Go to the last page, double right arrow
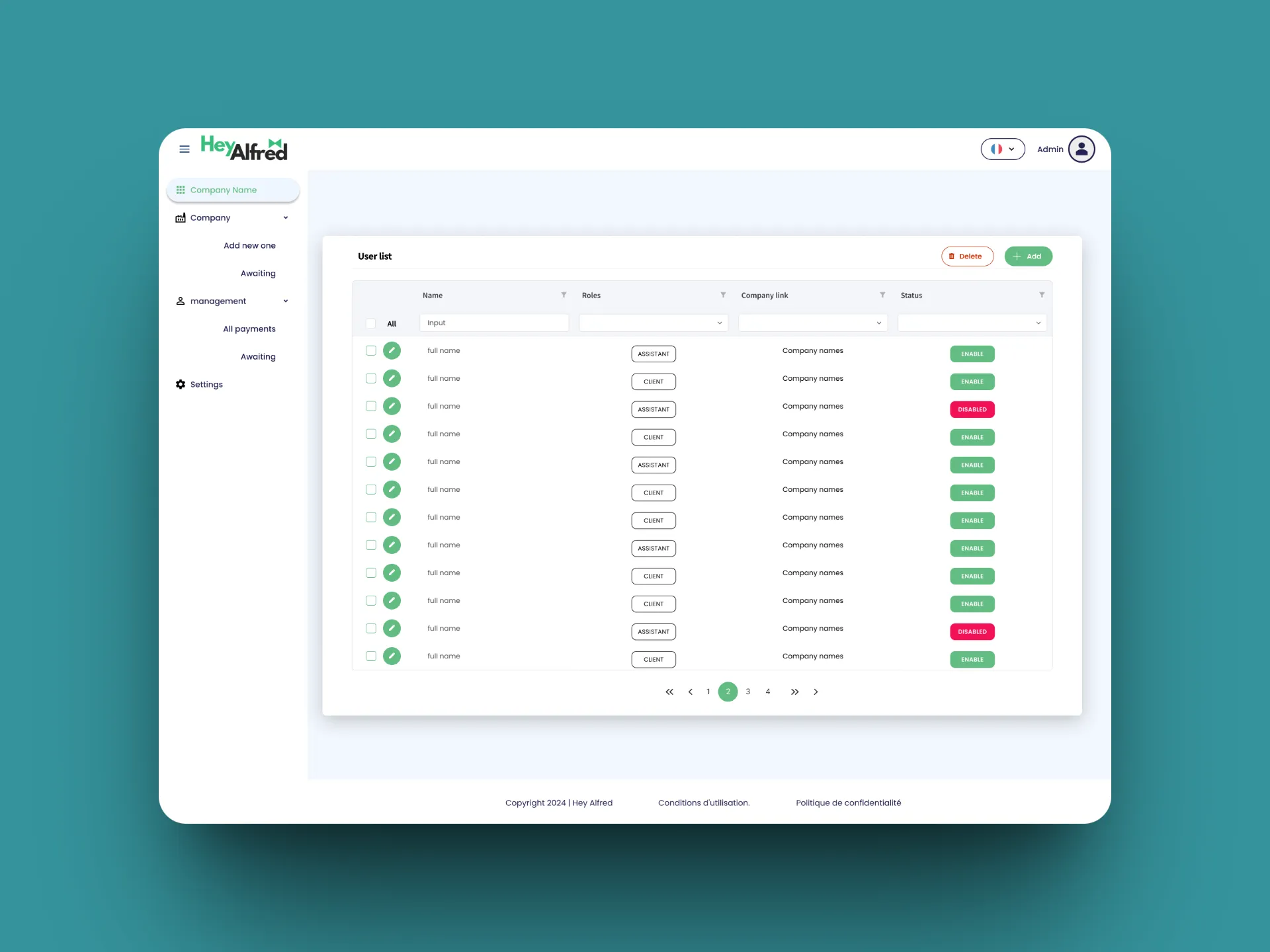Viewport: 1270px width, 952px height. 794,692
